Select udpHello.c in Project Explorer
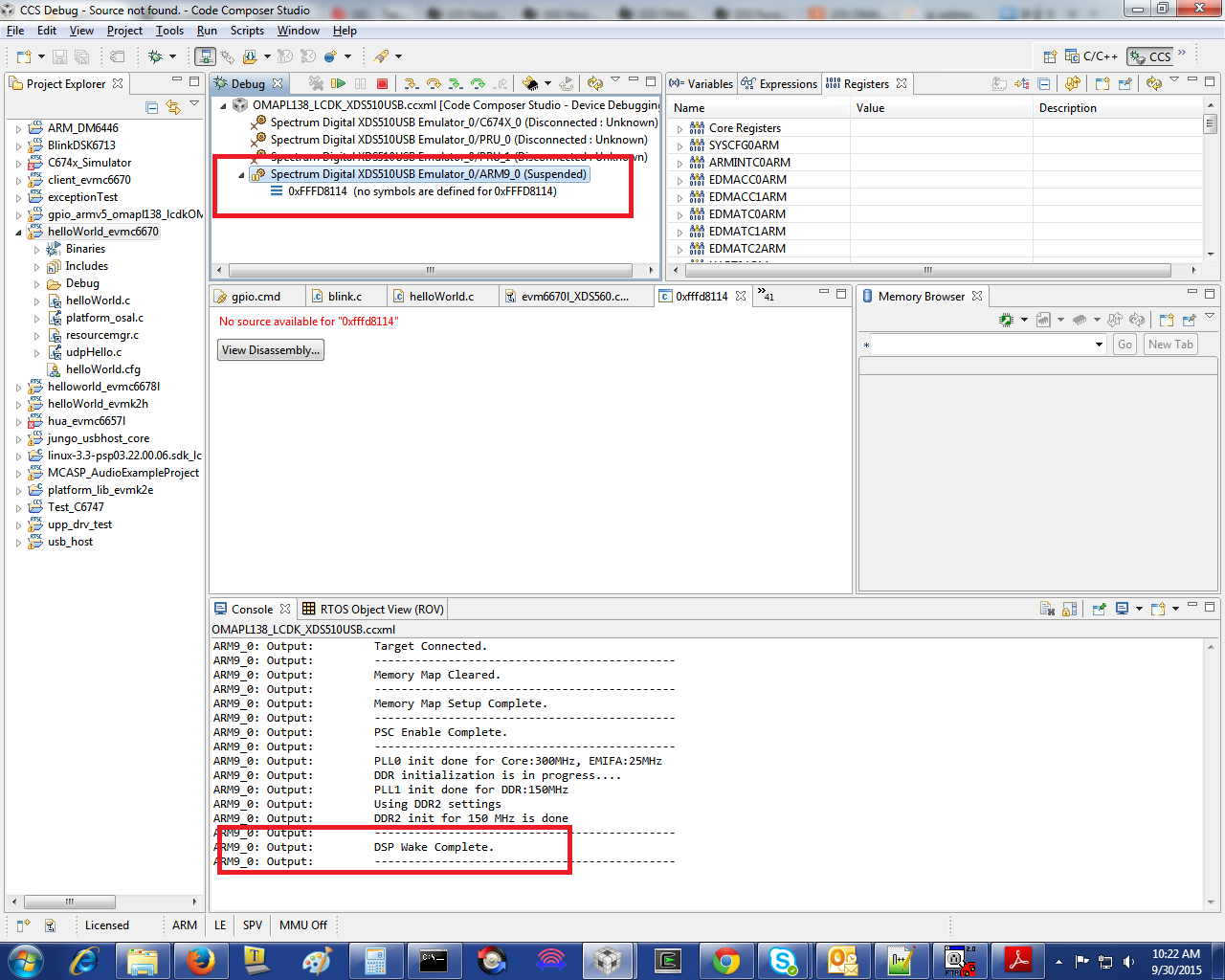Image resolution: width=1225 pixels, height=980 pixels. [93, 352]
